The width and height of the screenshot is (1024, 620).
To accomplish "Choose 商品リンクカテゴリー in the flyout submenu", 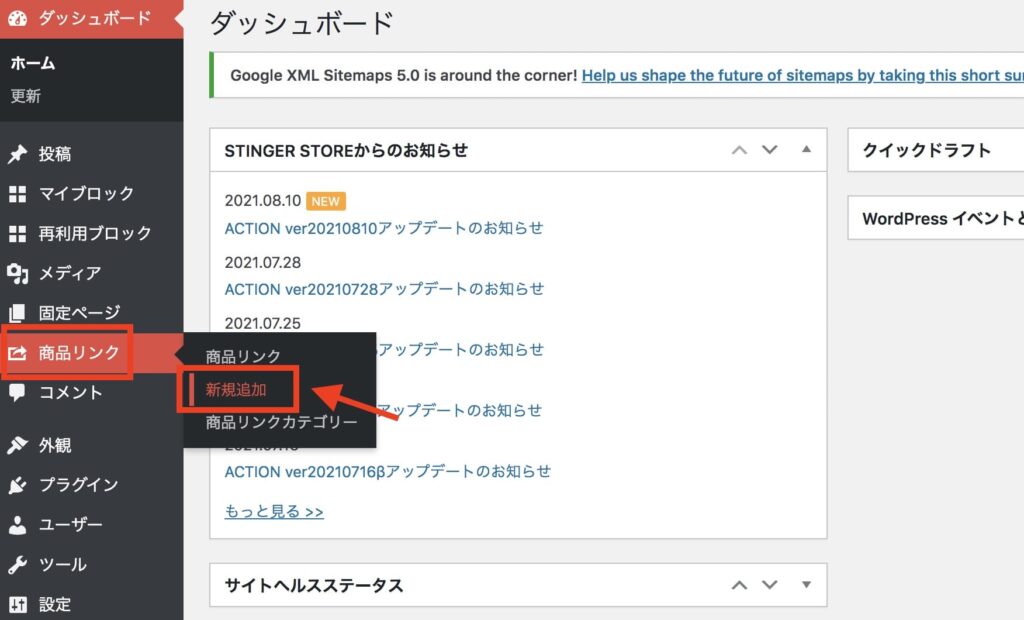I will point(281,423).
